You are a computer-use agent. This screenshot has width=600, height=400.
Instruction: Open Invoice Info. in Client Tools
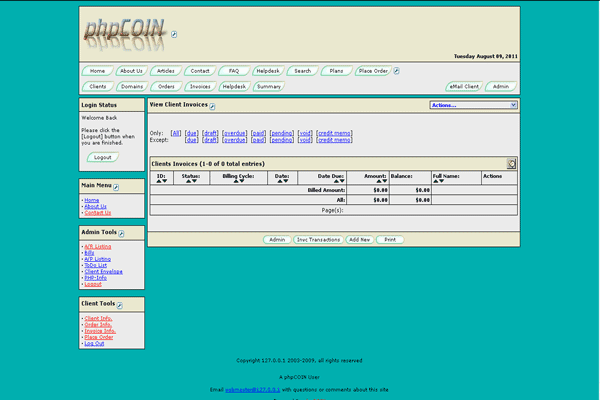click(100, 331)
